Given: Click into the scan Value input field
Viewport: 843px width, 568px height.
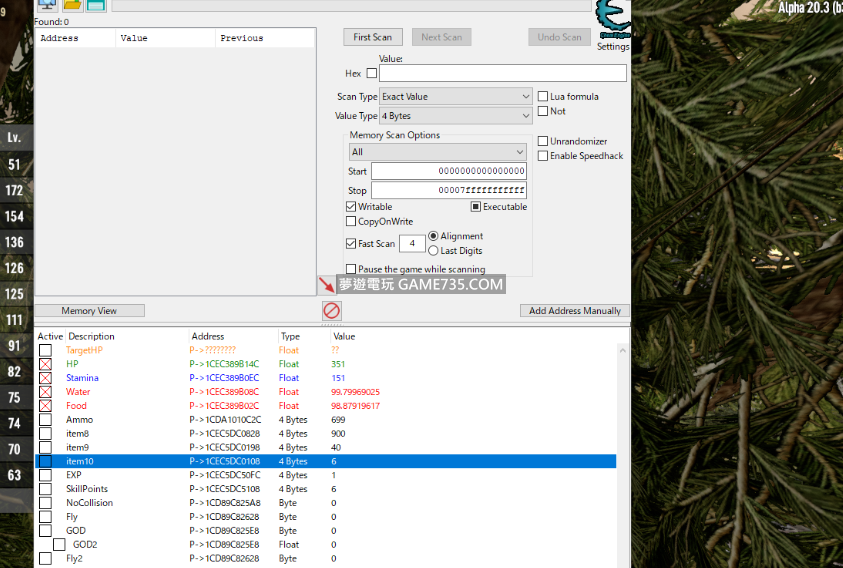Looking at the screenshot, I should (502, 73).
